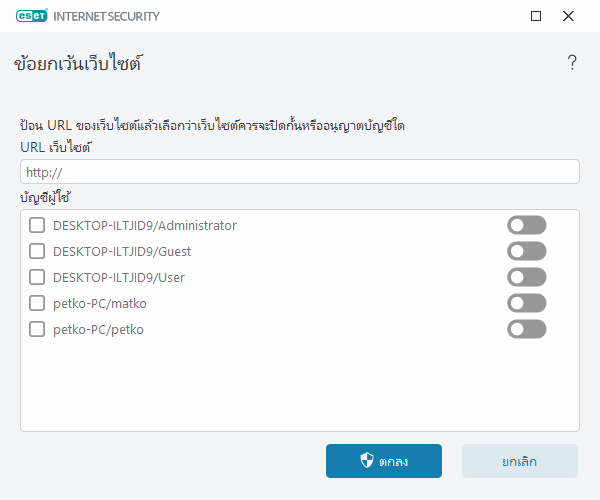
Task: Check the DESKTOP-ILTJID9/Guest checkbox
Action: pos(37,251)
